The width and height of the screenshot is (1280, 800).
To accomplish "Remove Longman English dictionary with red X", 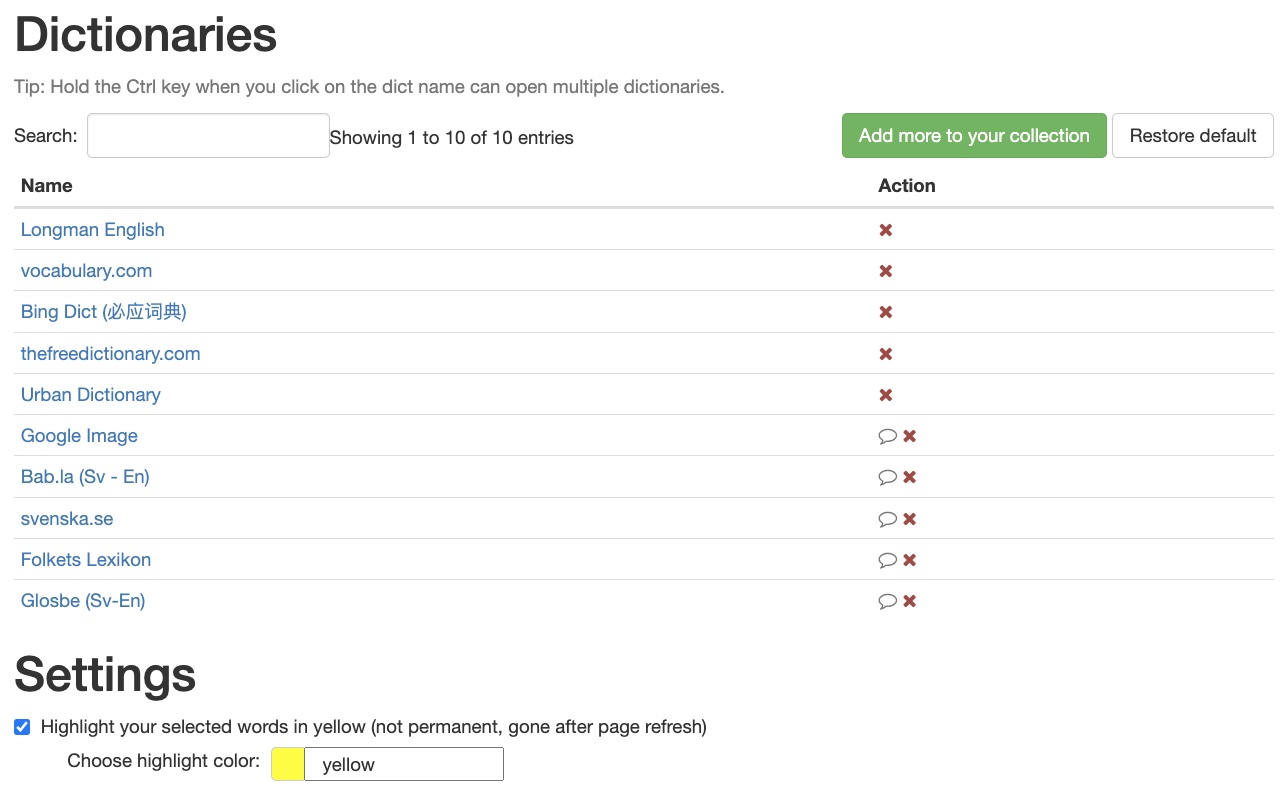I will click(x=885, y=230).
